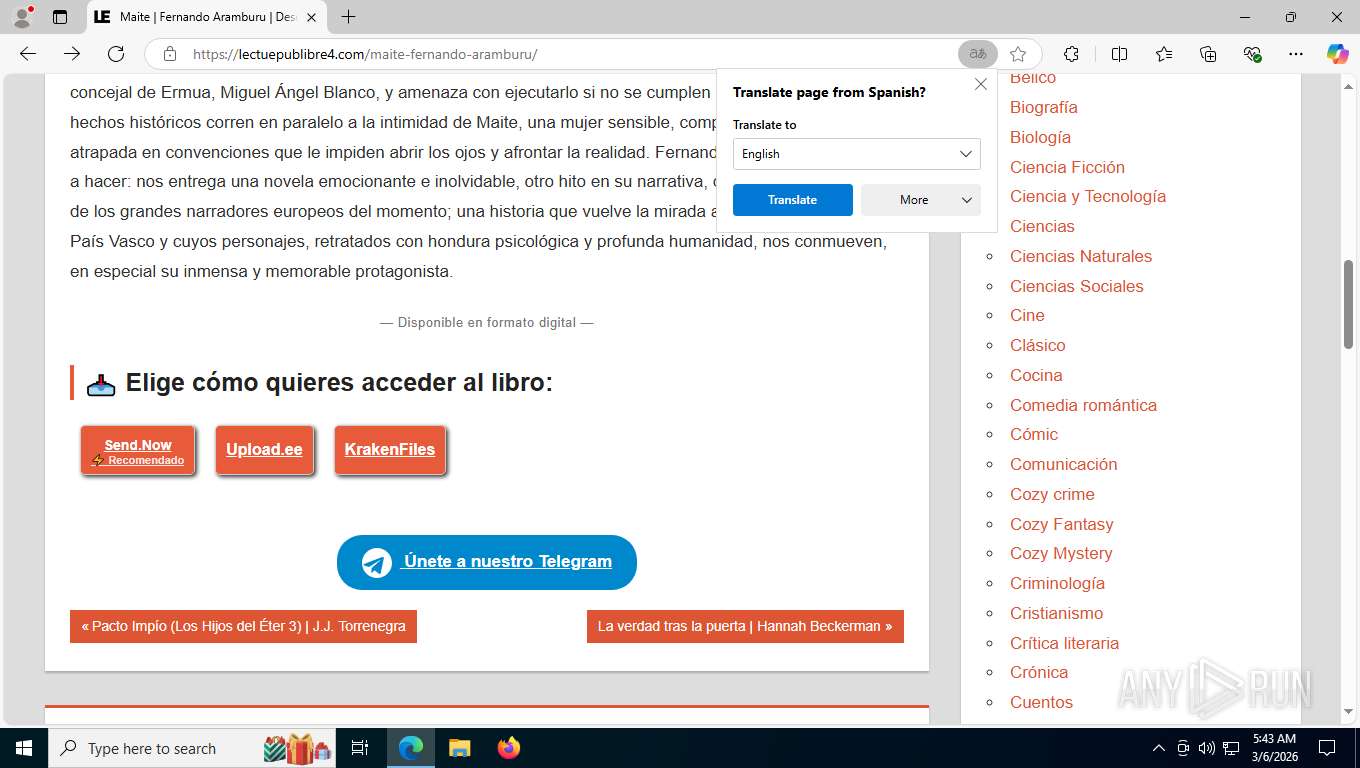Open the Ciencias Naturales category
This screenshot has width=1360, height=768.
(x=1081, y=256)
